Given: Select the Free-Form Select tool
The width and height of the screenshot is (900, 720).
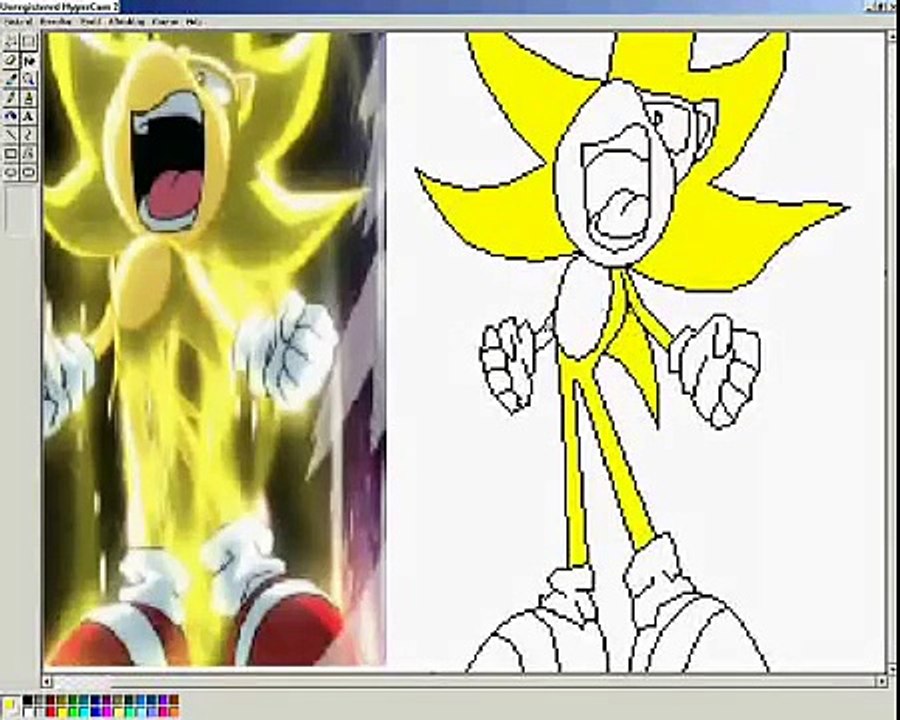Looking at the screenshot, I should click(x=11, y=41).
